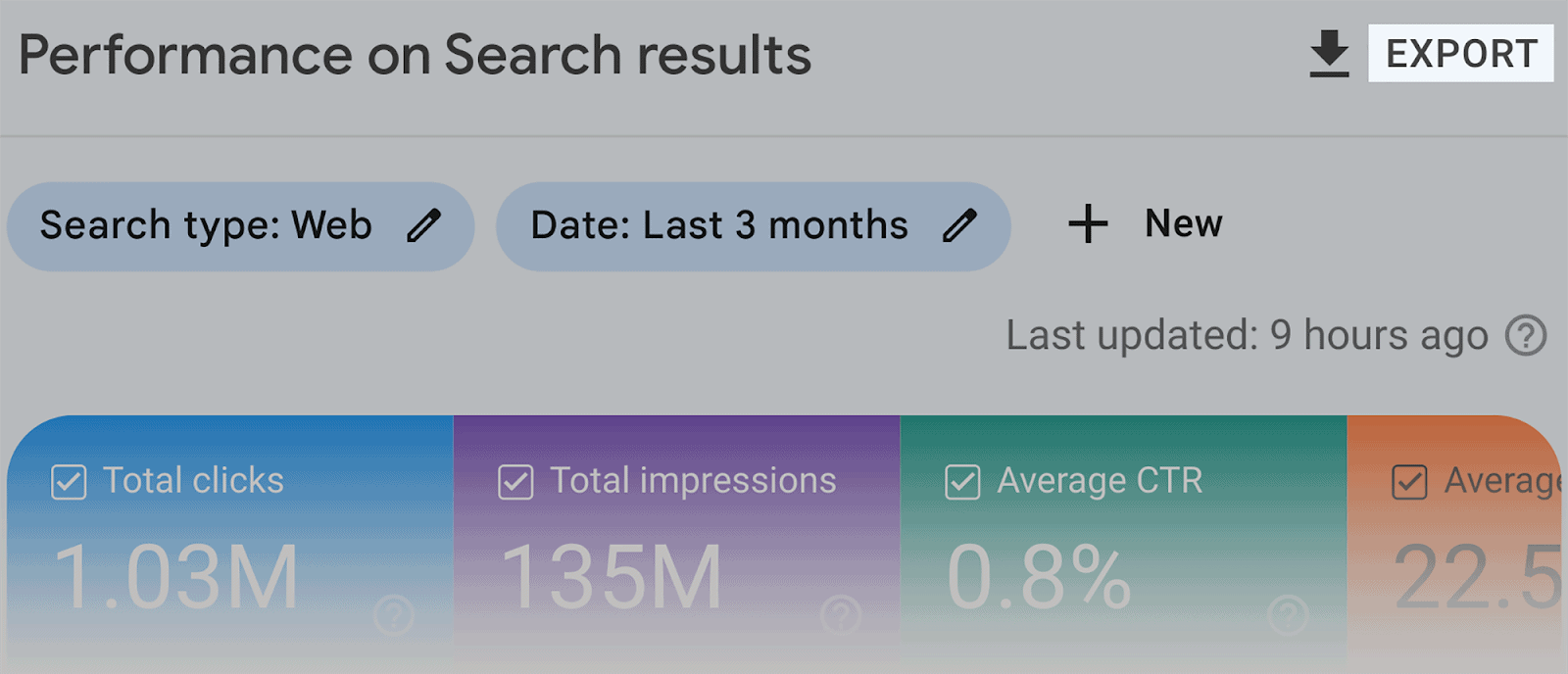Click the pencil icon on Search type filter
1568x674 pixels.
tap(425, 225)
